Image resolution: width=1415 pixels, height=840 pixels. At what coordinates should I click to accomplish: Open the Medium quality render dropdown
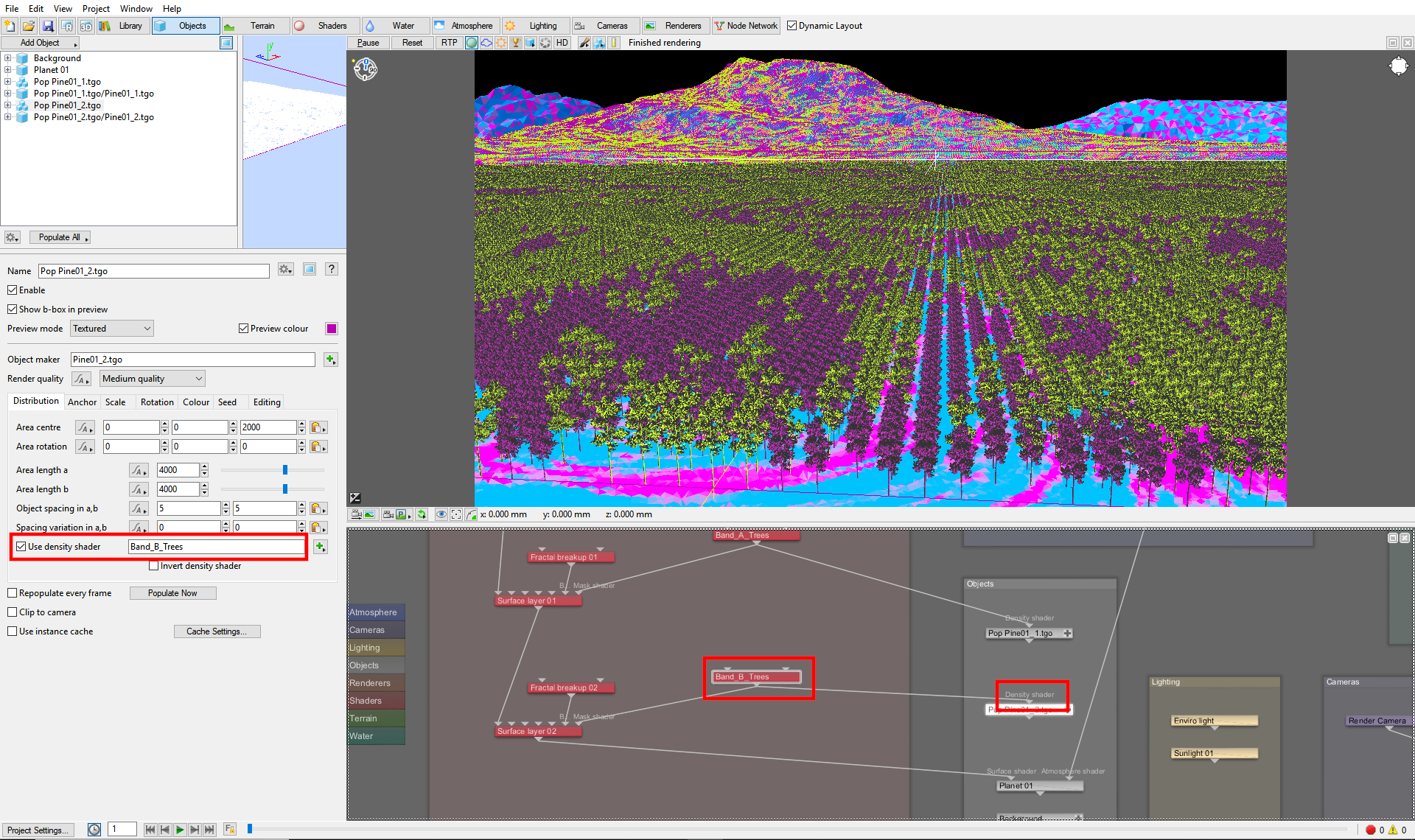coord(153,379)
